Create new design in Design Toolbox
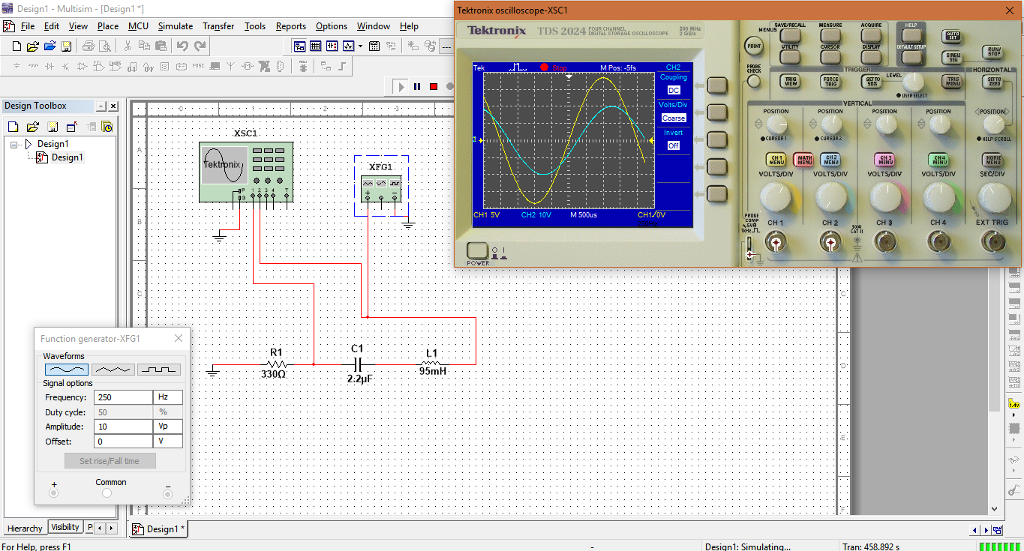The height and width of the screenshot is (551, 1024). [13, 127]
